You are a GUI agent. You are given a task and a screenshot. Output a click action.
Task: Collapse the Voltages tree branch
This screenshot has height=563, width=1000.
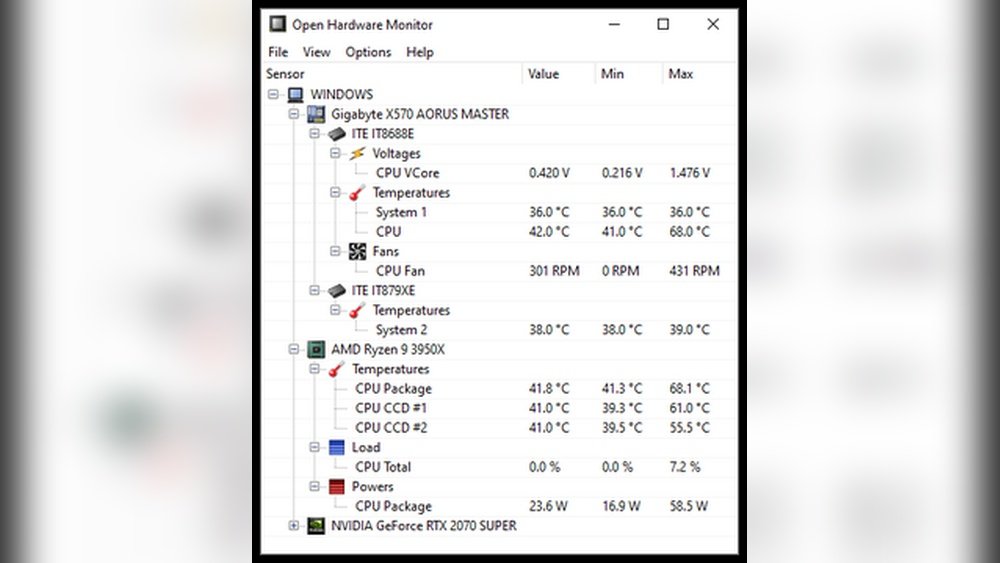335,153
